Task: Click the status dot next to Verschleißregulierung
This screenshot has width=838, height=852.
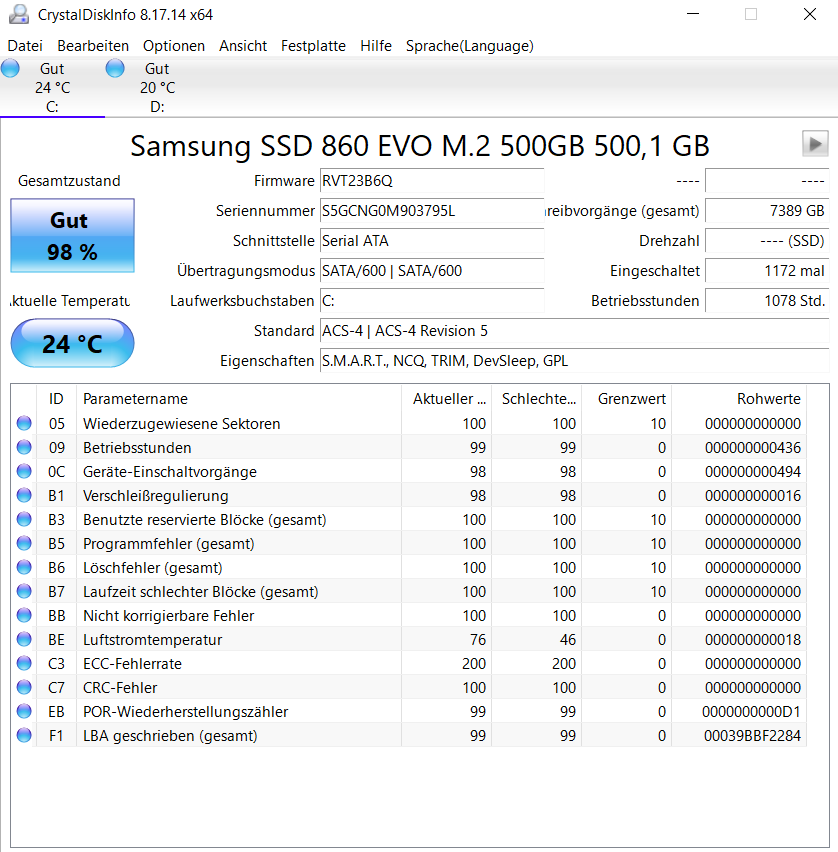Action: coord(23,495)
